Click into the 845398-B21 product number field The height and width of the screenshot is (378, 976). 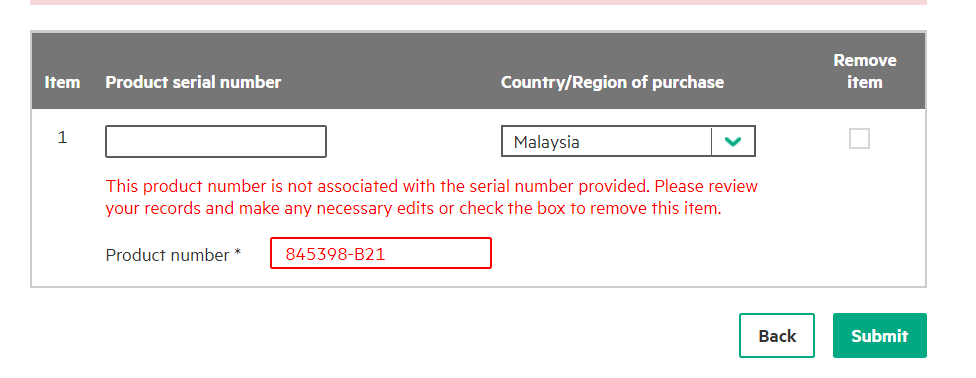(x=381, y=253)
